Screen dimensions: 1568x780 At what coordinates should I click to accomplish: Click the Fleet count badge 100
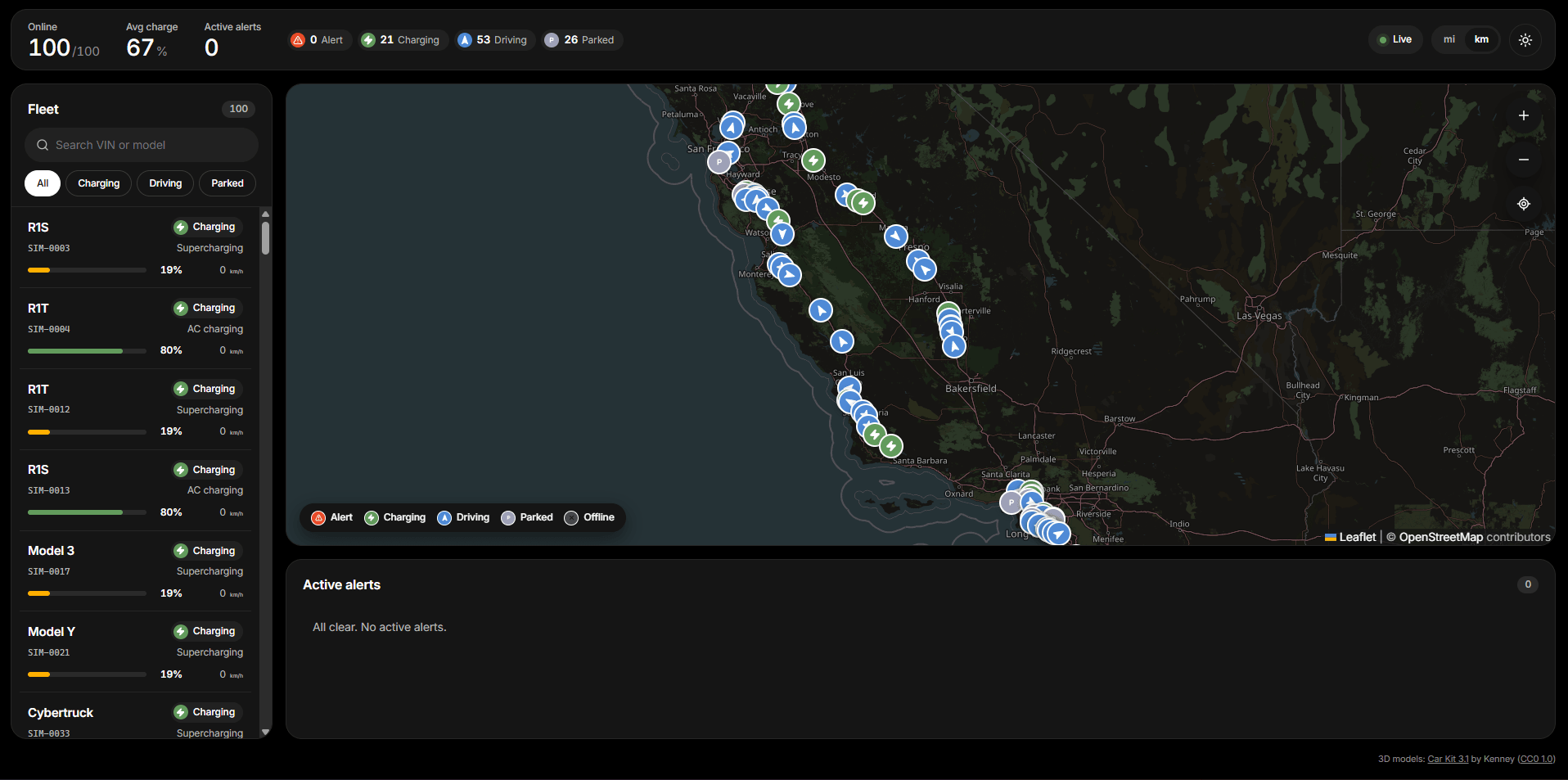click(x=239, y=109)
